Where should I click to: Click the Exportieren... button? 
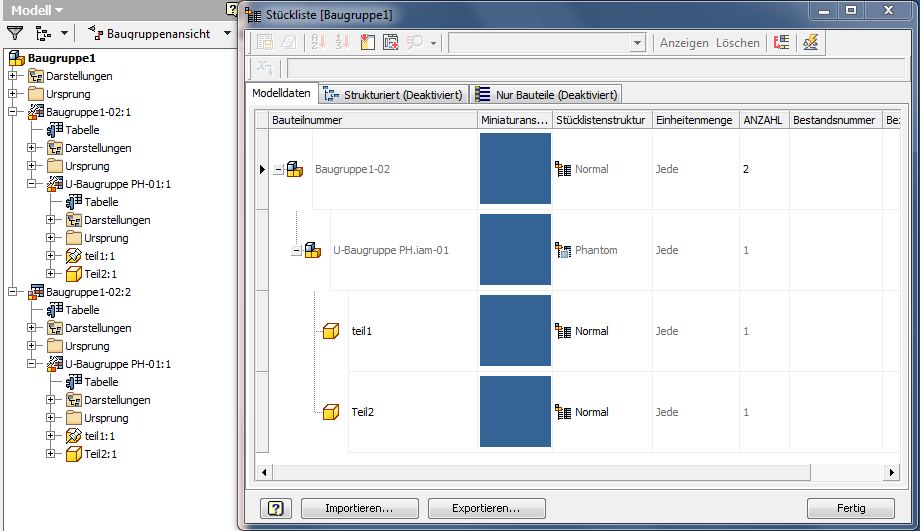pyautogui.click(x=486, y=508)
